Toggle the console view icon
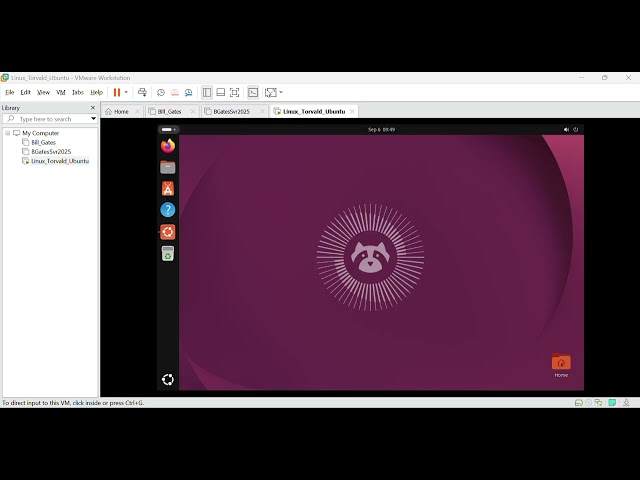The height and width of the screenshot is (480, 640). [253, 93]
